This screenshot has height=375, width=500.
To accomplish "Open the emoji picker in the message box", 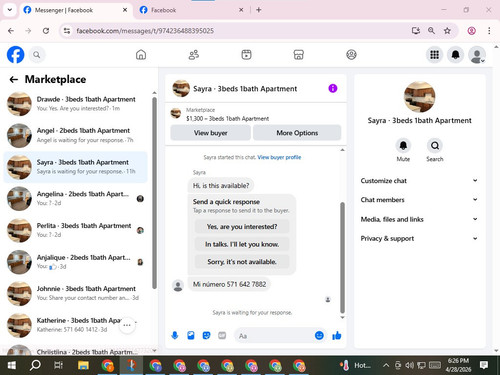I will coord(319,335).
